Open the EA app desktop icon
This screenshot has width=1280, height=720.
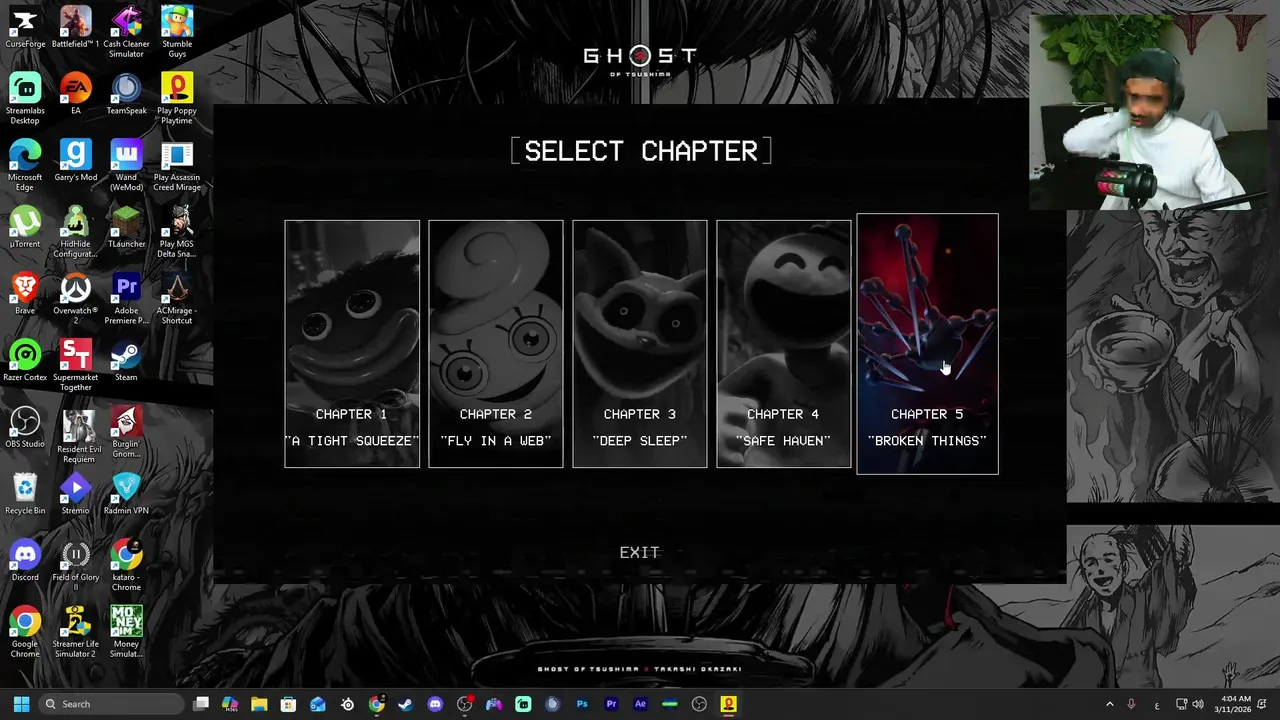click(75, 94)
